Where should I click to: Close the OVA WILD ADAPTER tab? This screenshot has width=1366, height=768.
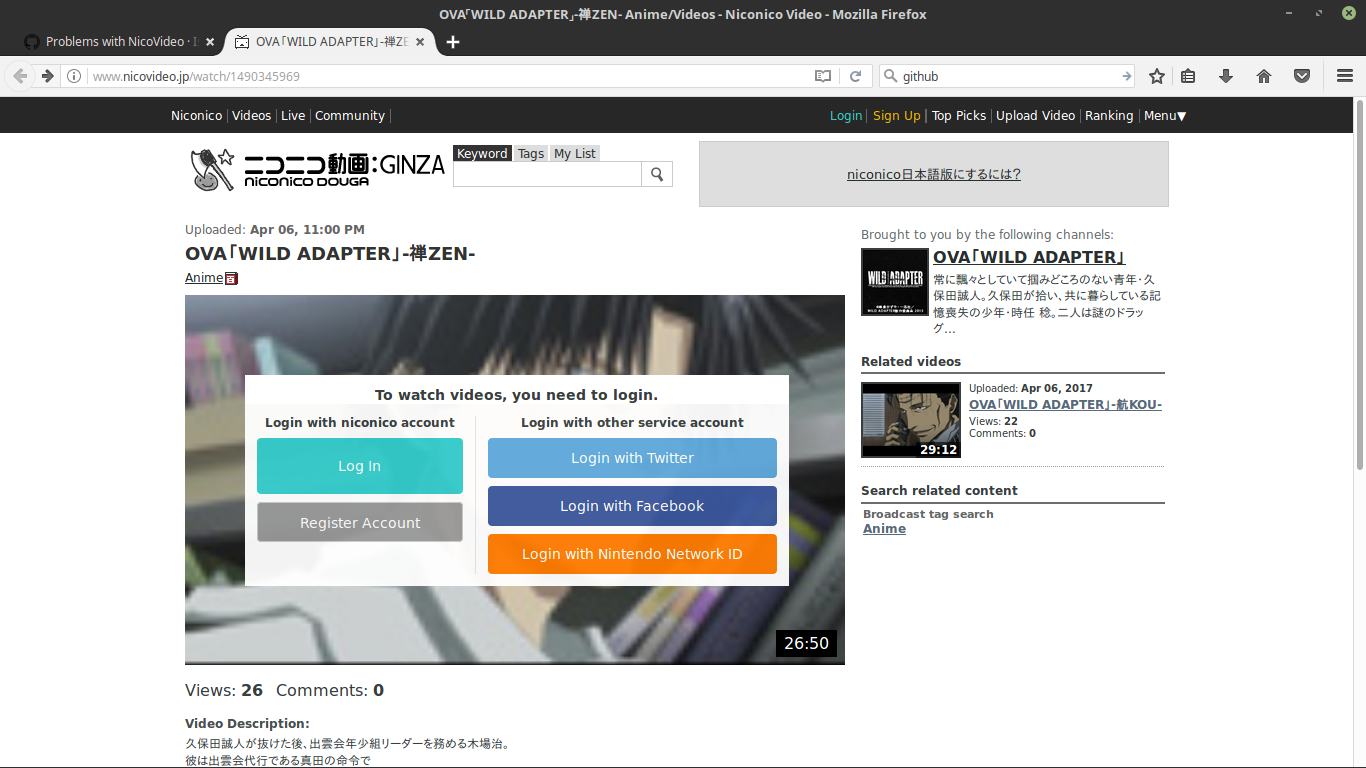click(x=420, y=42)
